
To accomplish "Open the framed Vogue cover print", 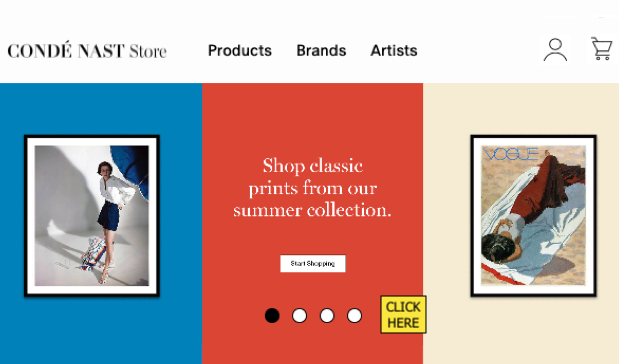I will pyautogui.click(x=533, y=216).
